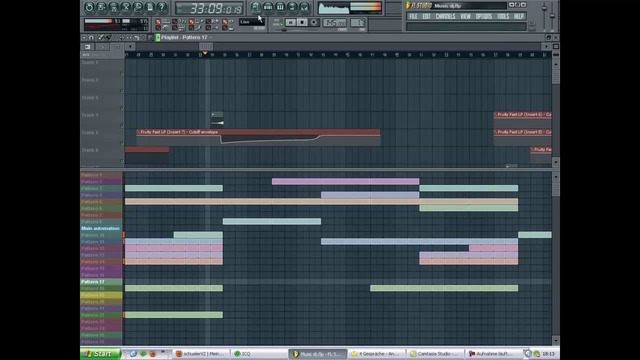The width and height of the screenshot is (640, 360).
Task: Open the HELP menu
Action: click(518, 16)
